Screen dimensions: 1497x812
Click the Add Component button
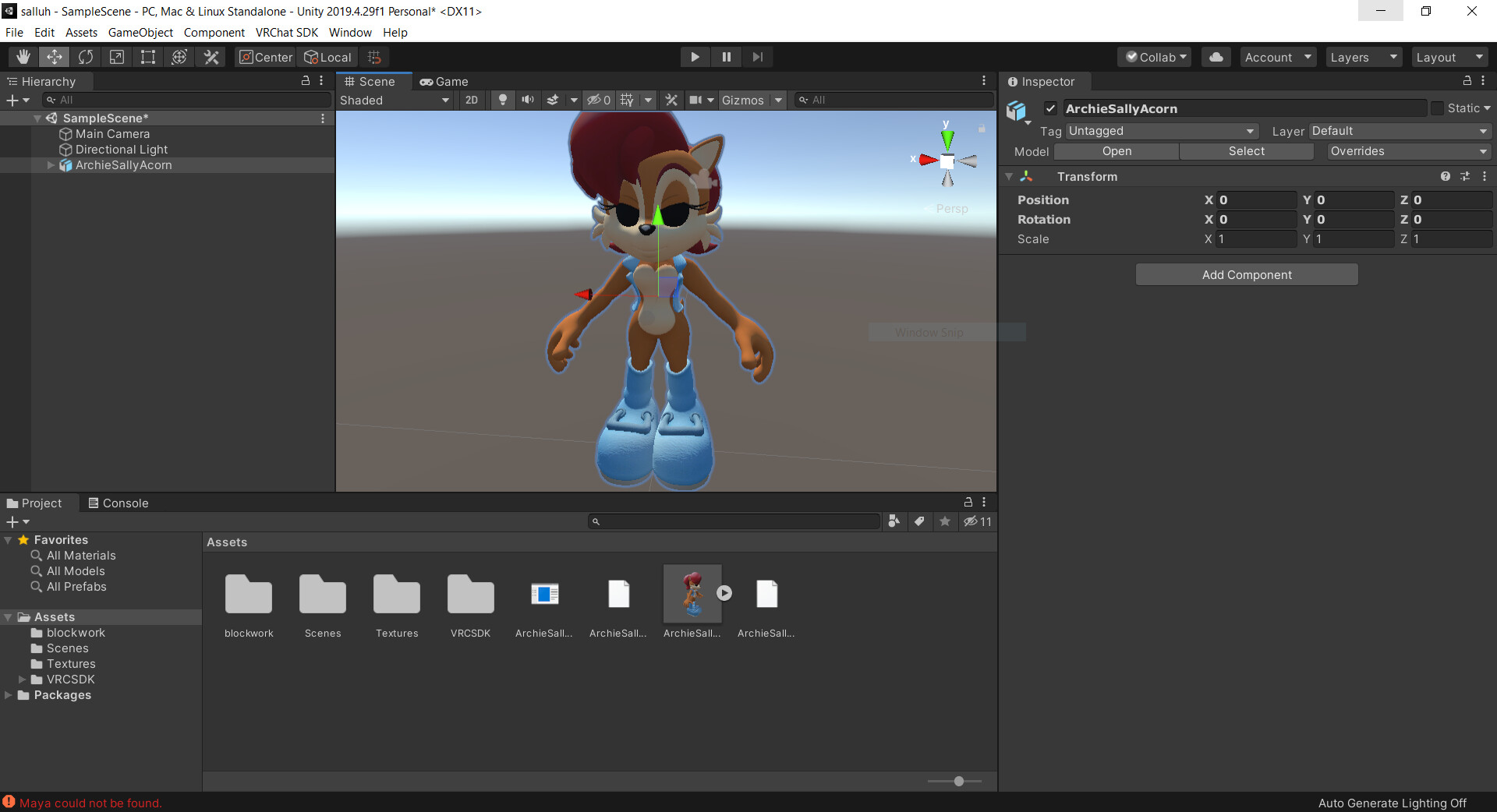1245,274
